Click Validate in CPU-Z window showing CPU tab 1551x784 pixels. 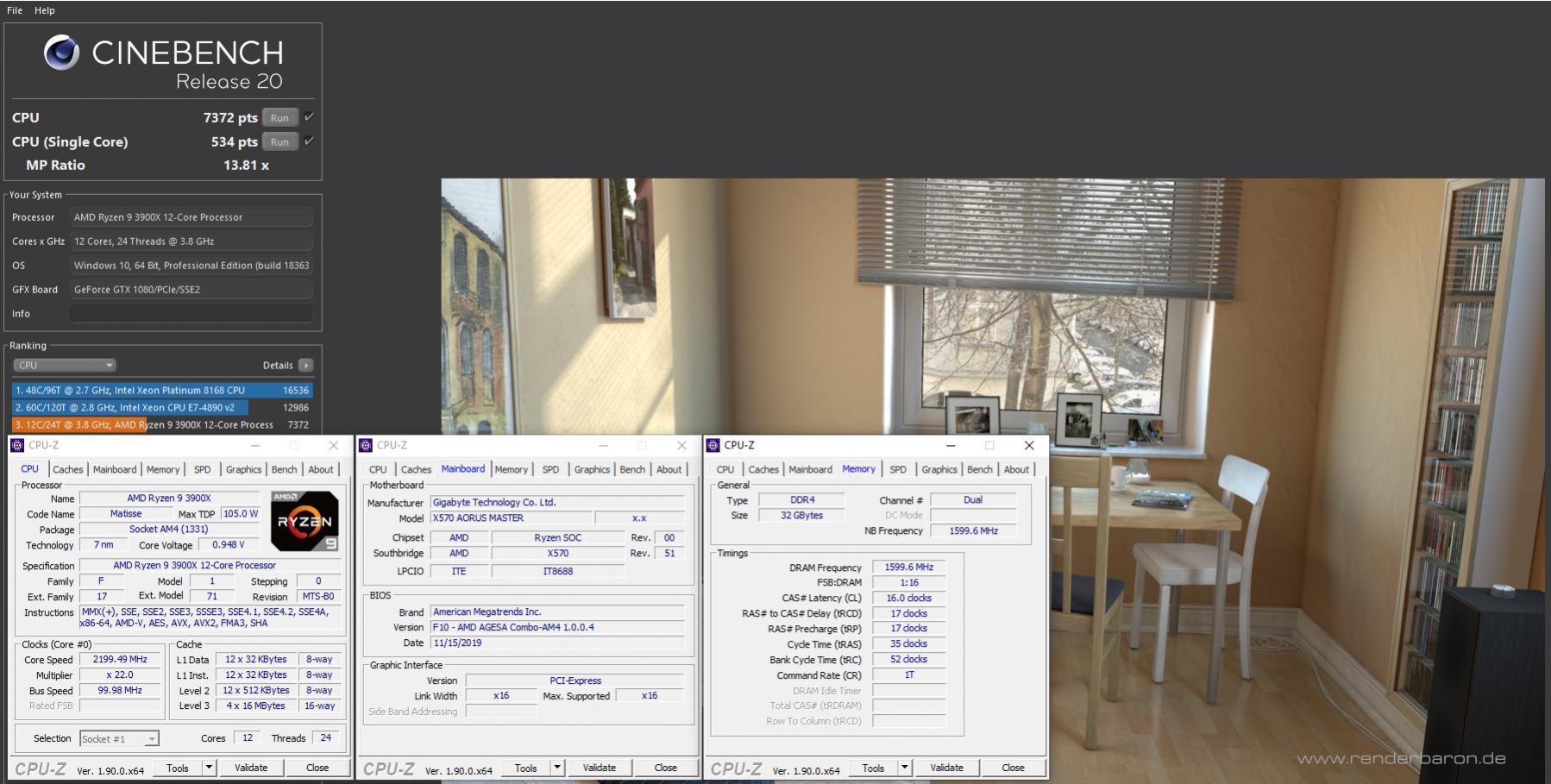click(251, 768)
